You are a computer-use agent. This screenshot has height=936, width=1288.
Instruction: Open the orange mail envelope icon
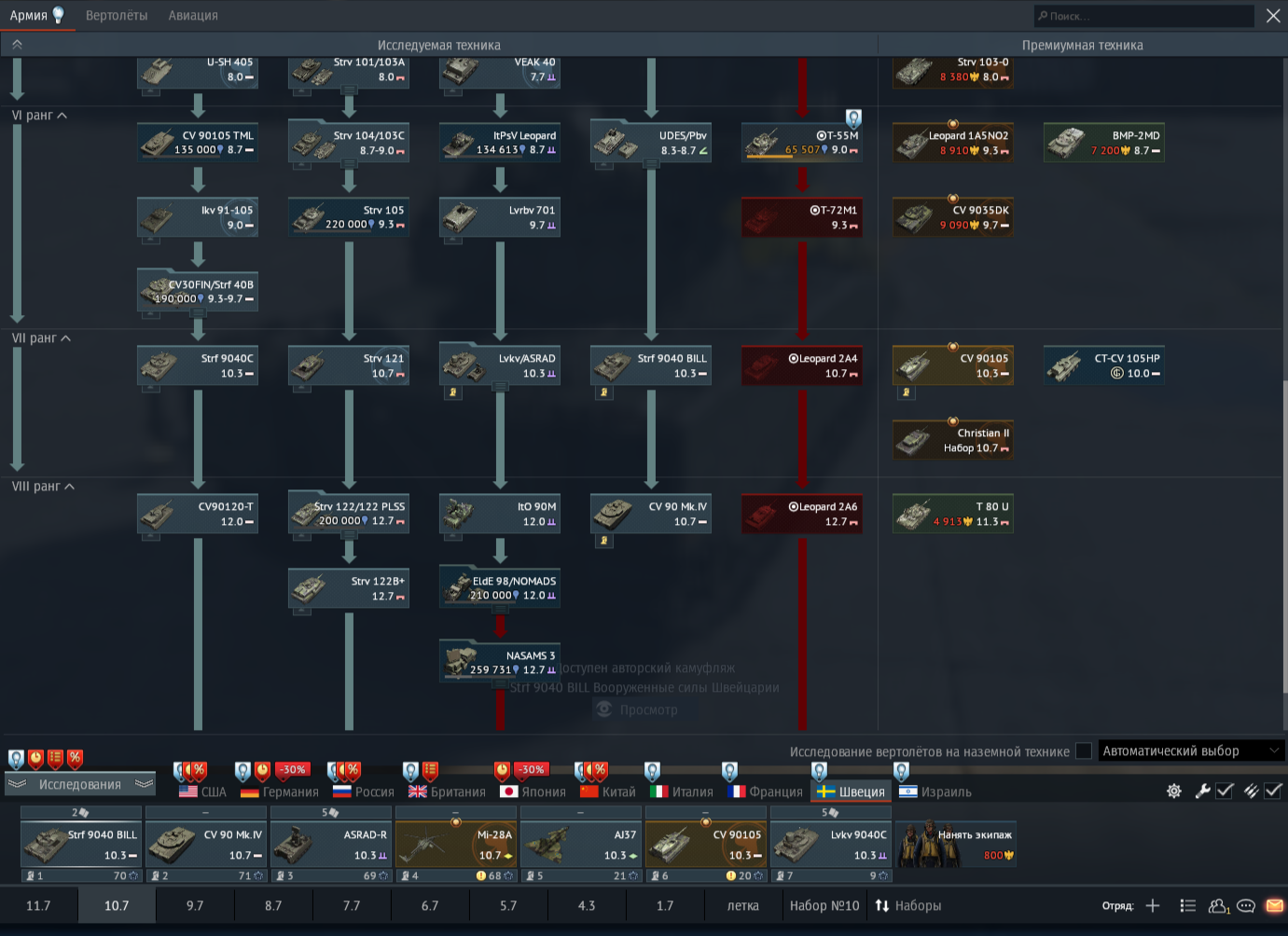pos(1274,906)
